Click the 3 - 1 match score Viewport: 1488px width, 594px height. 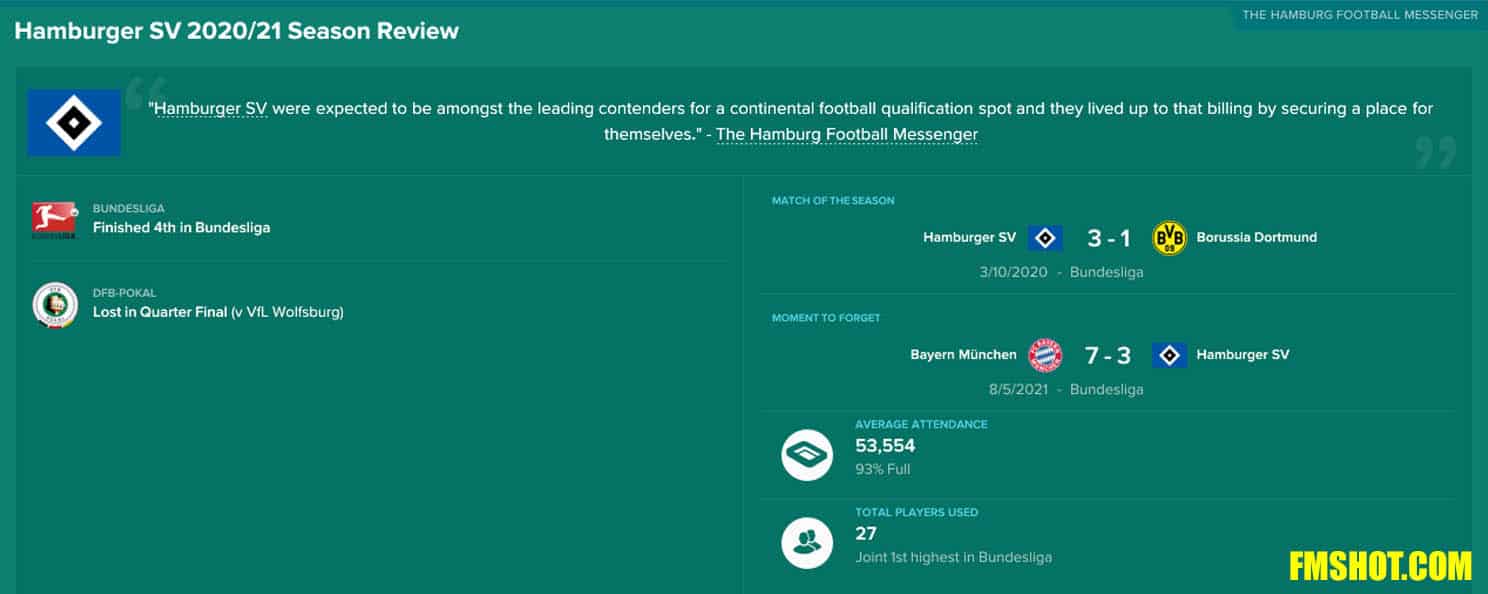coord(1108,238)
